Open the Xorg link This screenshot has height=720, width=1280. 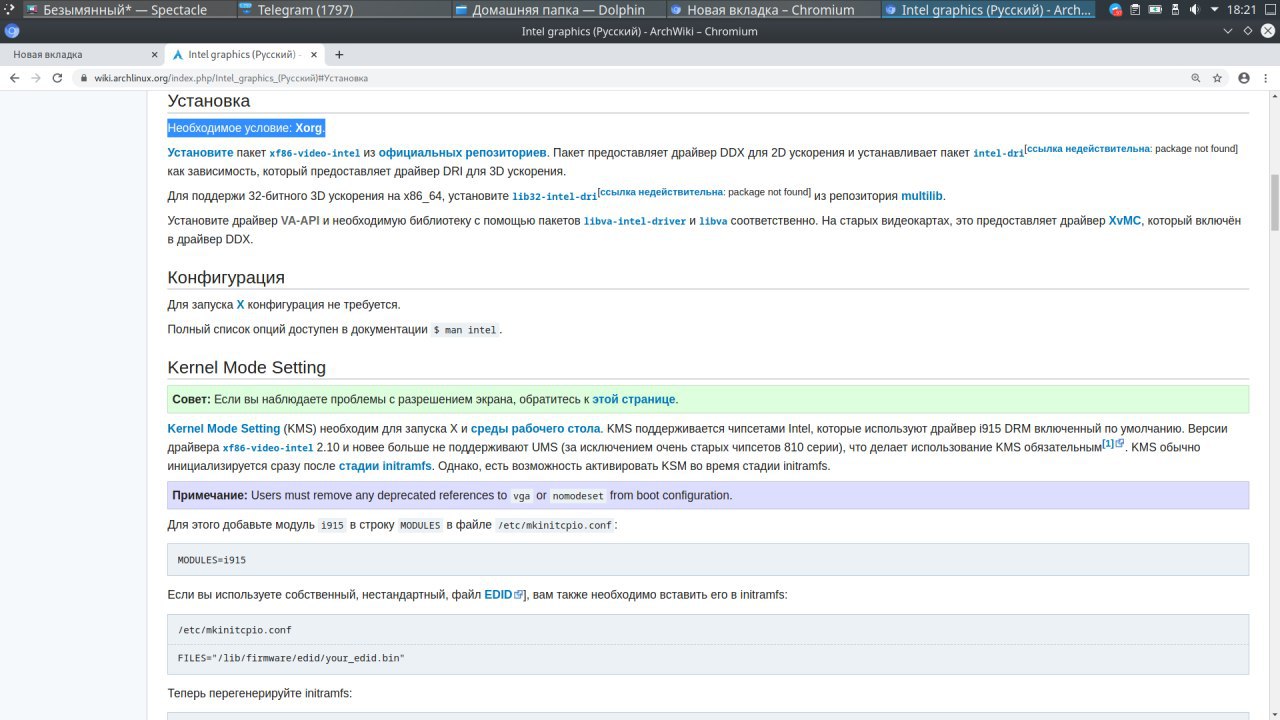309,128
